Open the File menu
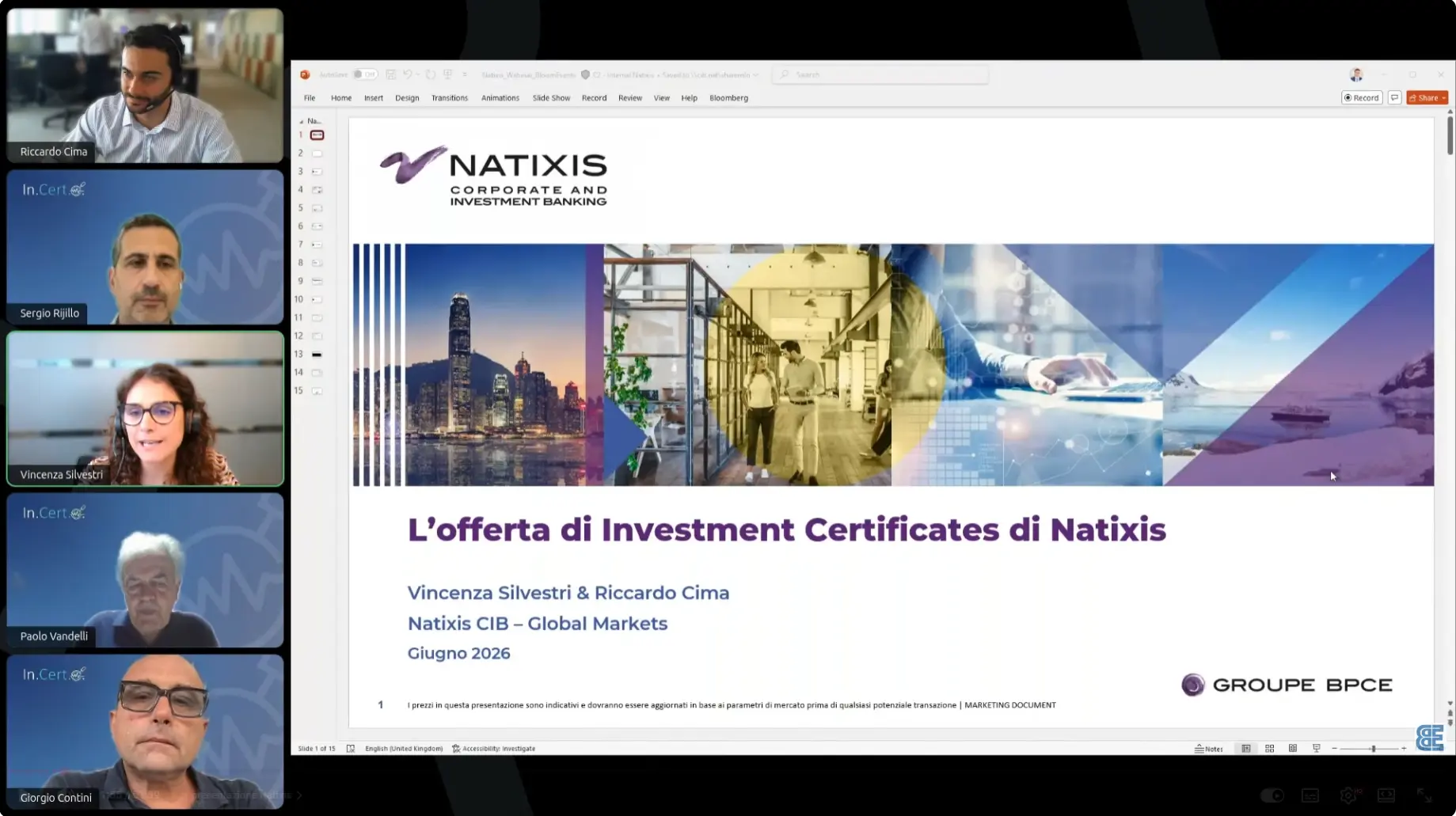This screenshot has width=1456, height=816. coord(310,98)
